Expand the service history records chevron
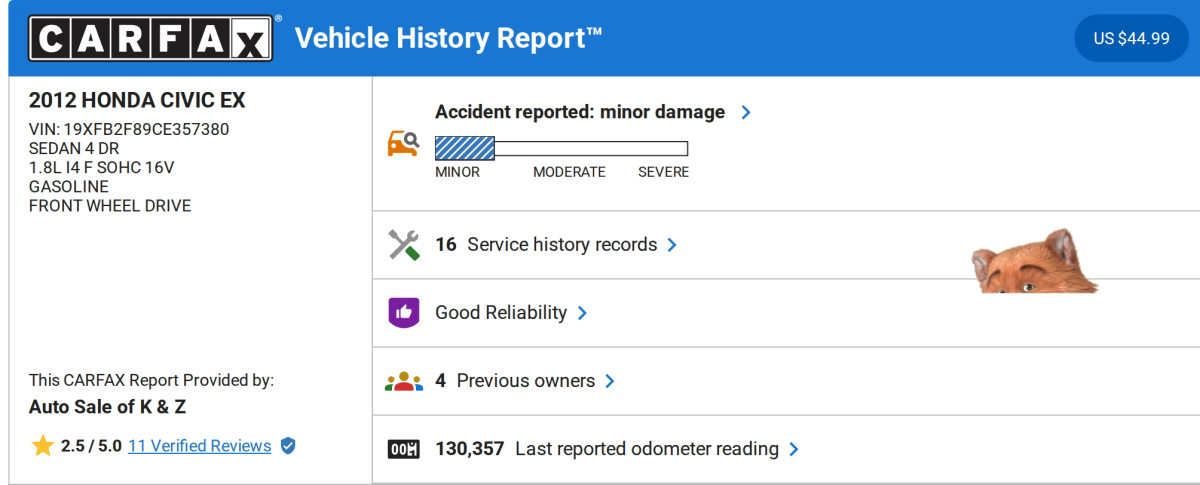This screenshot has width=1200, height=485. (672, 245)
